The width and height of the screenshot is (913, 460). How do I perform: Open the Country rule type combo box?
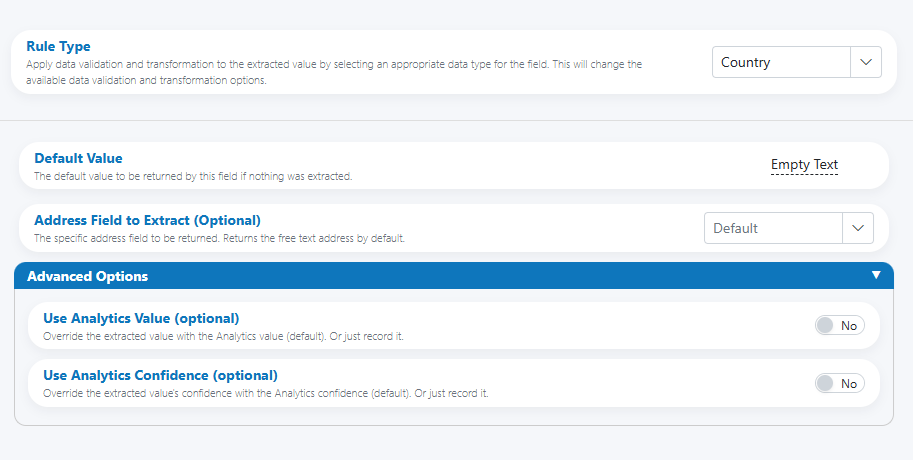[x=797, y=62]
